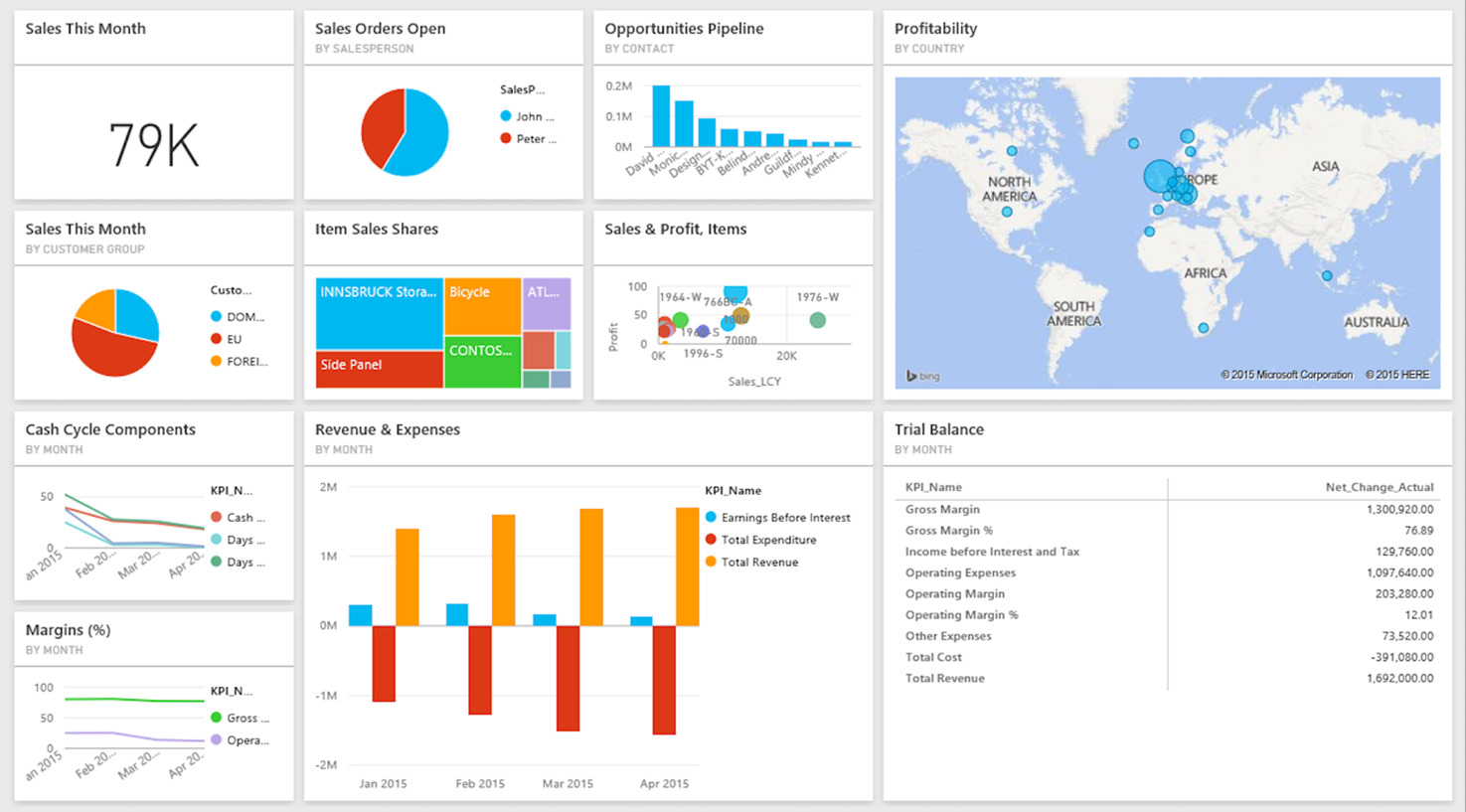Click the blue John legend marker
The image size is (1466, 812).
tap(506, 116)
